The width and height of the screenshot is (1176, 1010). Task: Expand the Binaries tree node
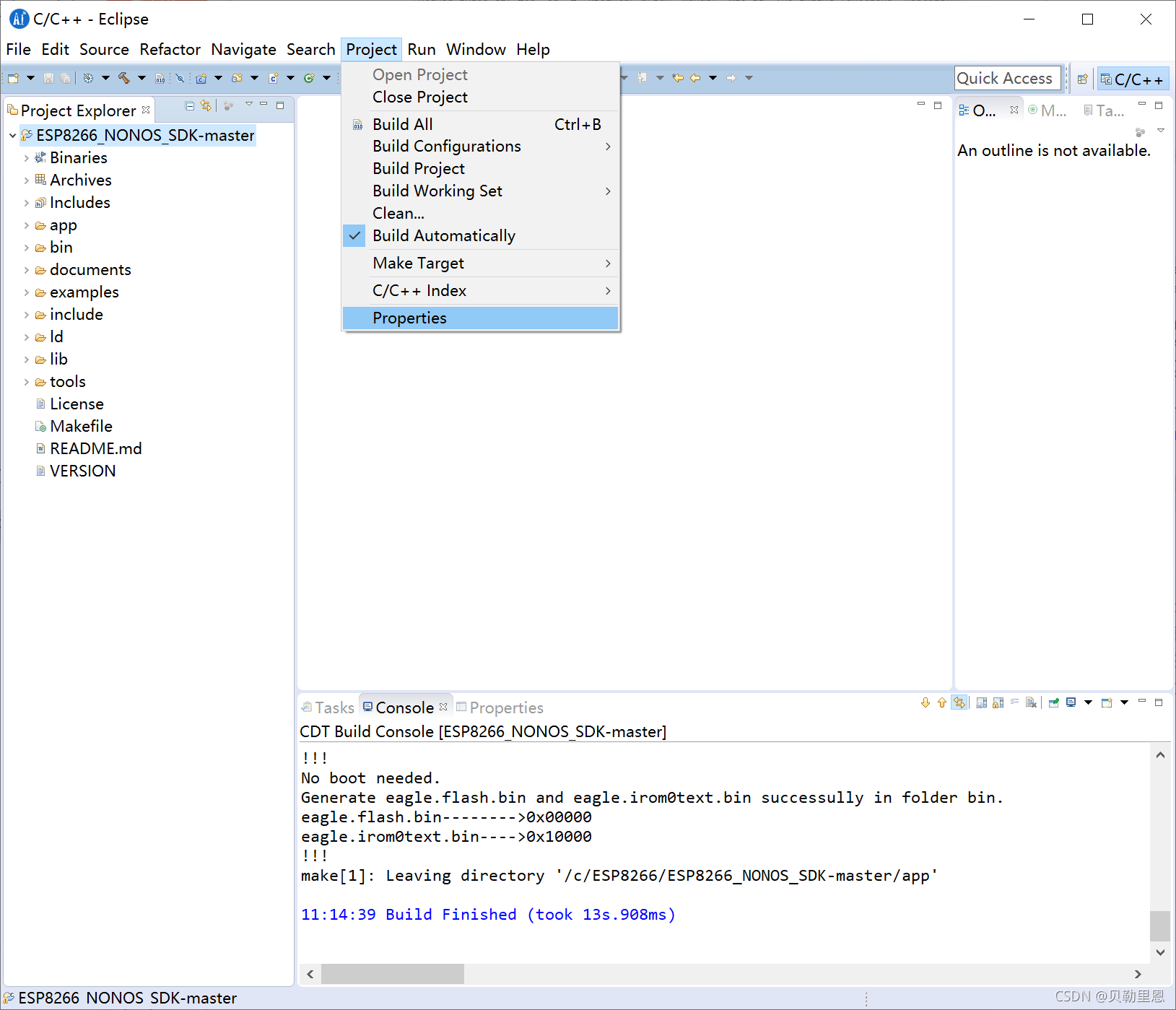tap(27, 158)
